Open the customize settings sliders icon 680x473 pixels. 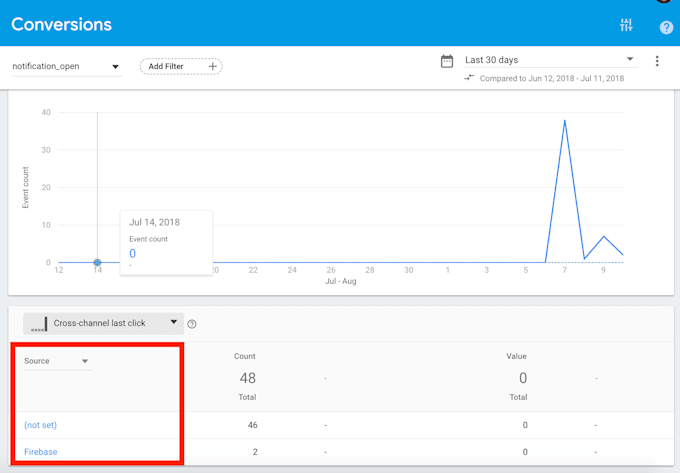[x=626, y=25]
